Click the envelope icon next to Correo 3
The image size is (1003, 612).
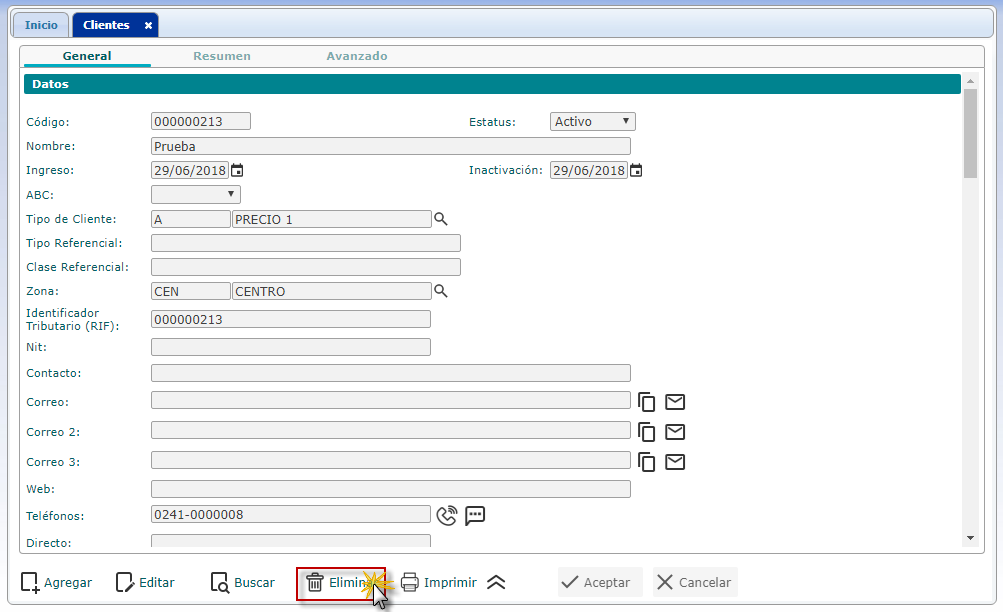point(675,462)
